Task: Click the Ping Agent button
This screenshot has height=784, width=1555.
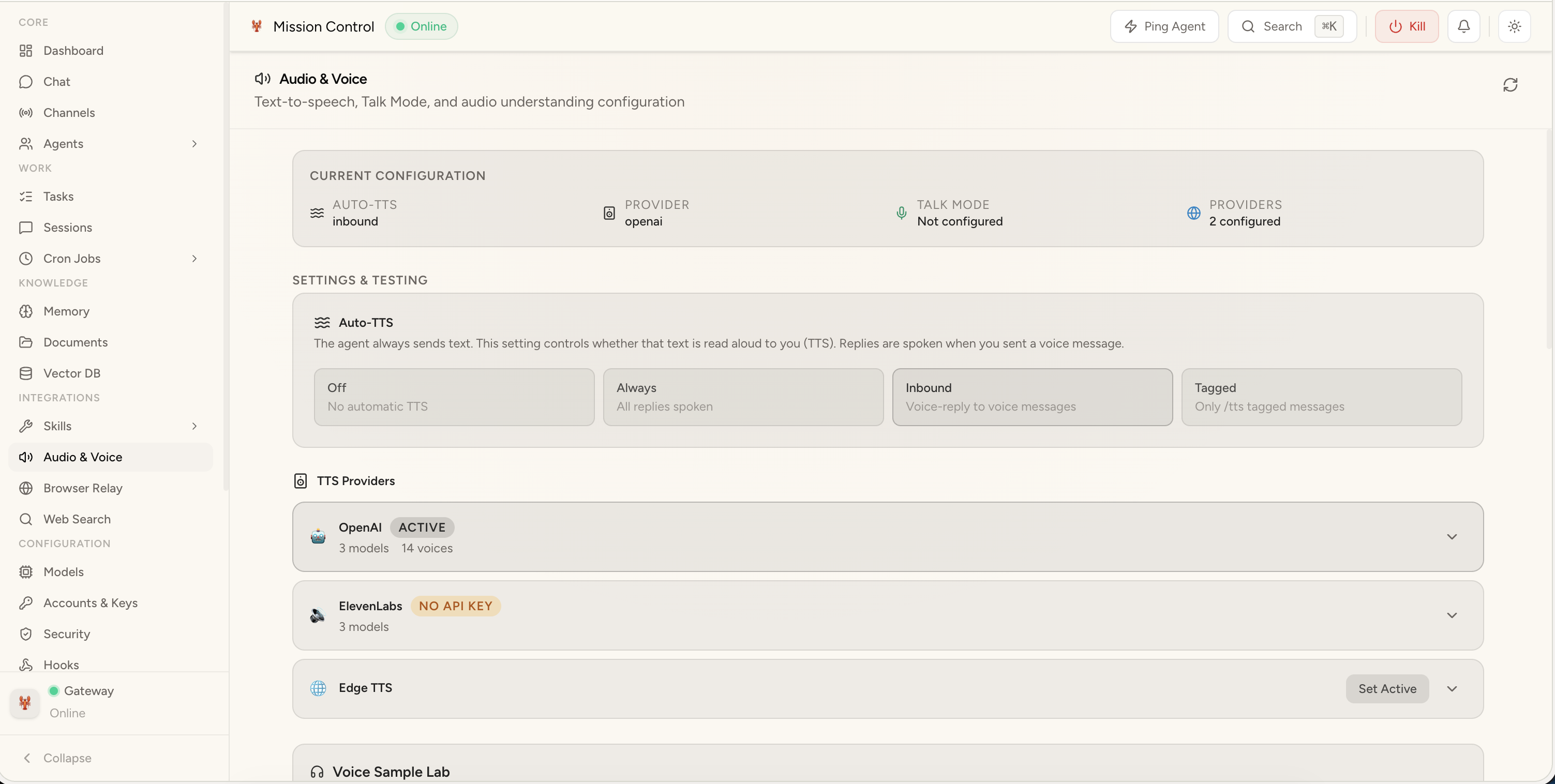Action: (1164, 26)
